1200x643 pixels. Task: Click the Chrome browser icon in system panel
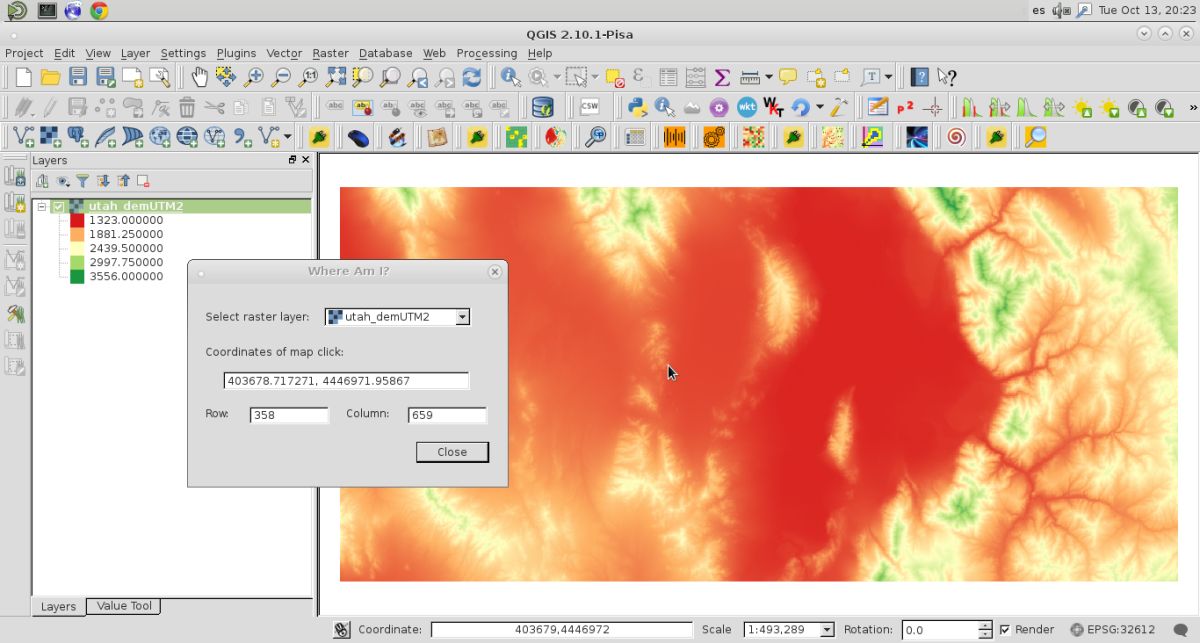98,11
